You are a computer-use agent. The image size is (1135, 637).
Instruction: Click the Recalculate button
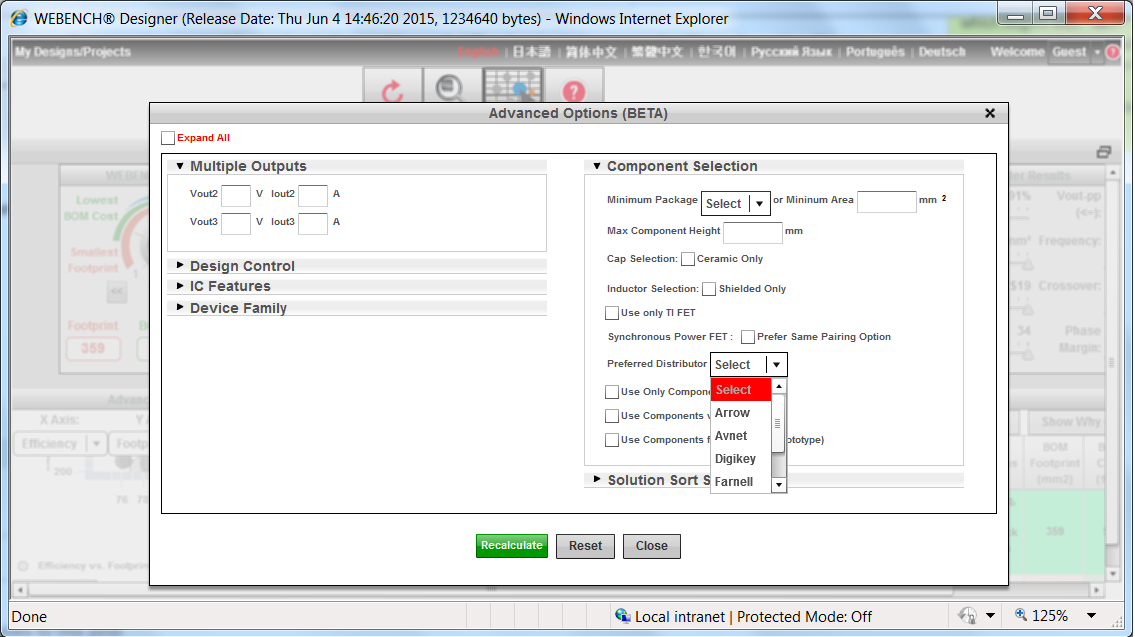(512, 546)
